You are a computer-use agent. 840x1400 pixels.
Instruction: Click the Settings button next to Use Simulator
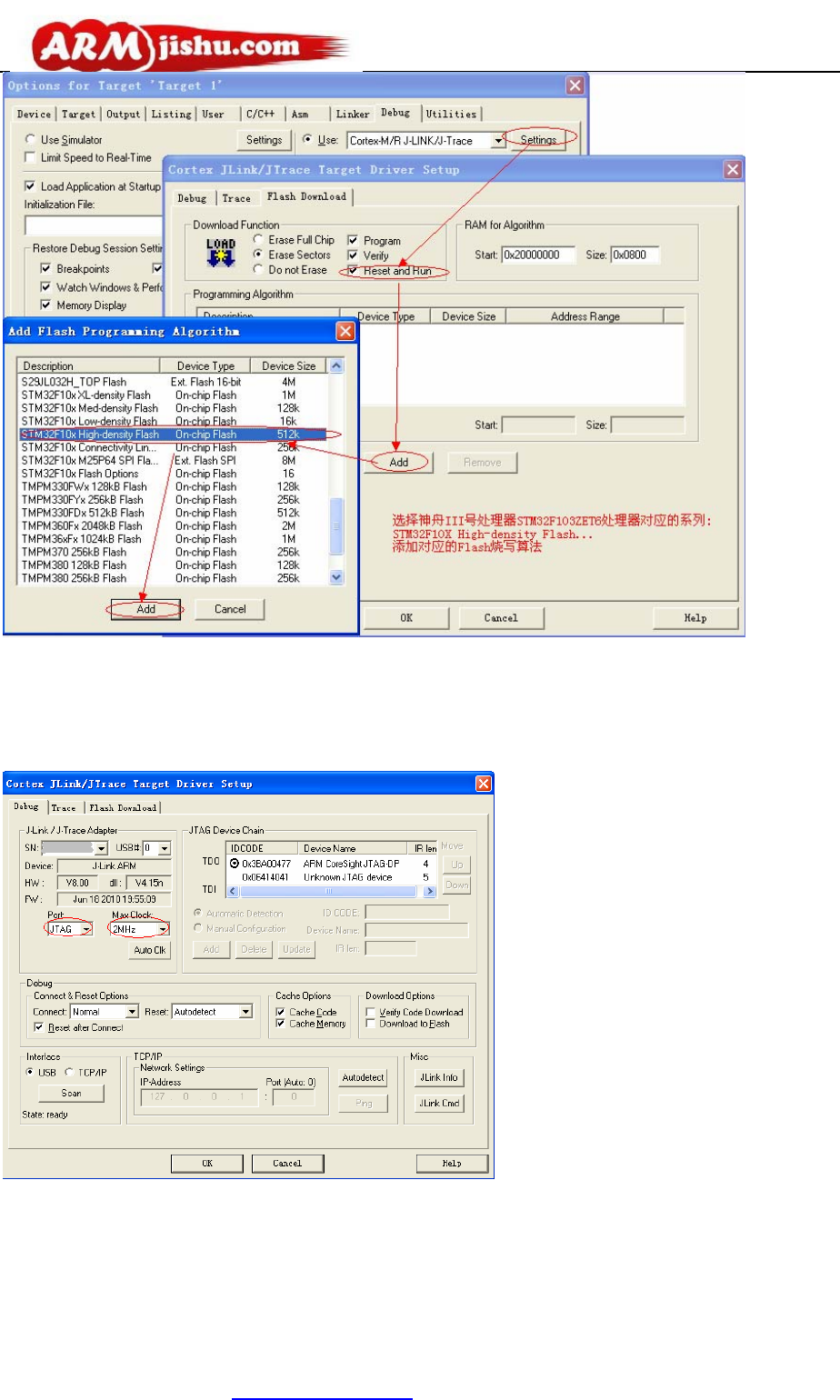[x=265, y=140]
